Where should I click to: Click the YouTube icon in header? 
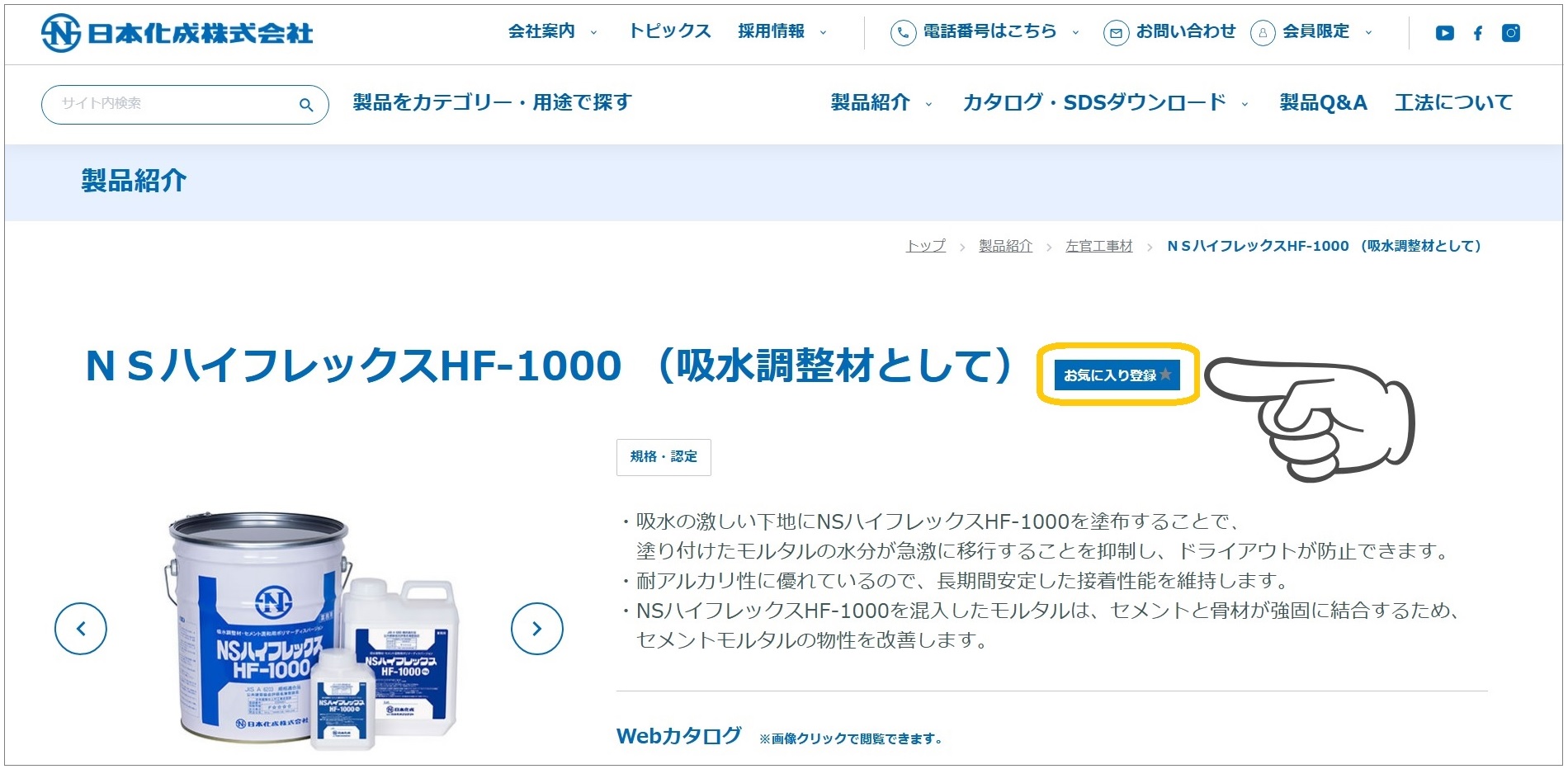(x=1444, y=33)
